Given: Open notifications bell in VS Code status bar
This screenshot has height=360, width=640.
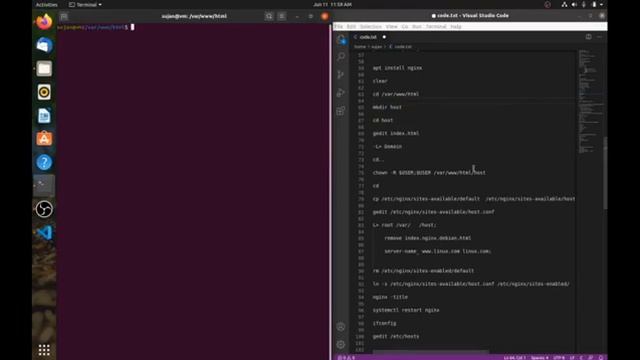Looking at the screenshot, I should (x=601, y=358).
